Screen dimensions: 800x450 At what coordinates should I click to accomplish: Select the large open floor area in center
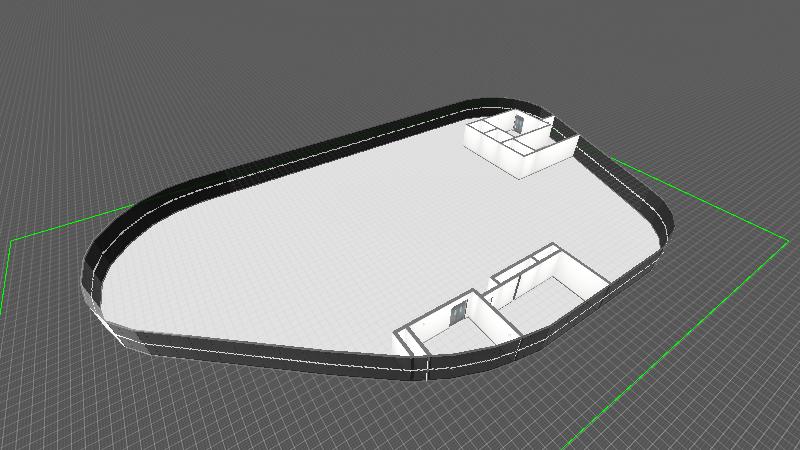tap(330, 240)
